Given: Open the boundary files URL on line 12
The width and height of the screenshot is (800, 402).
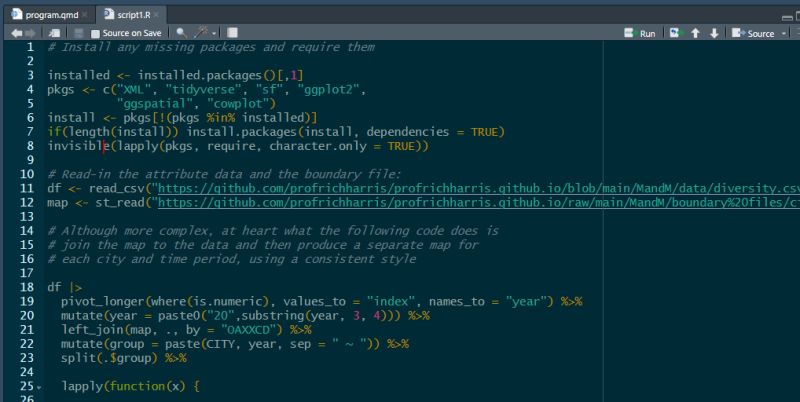Looking at the screenshot, I should click(x=479, y=203).
